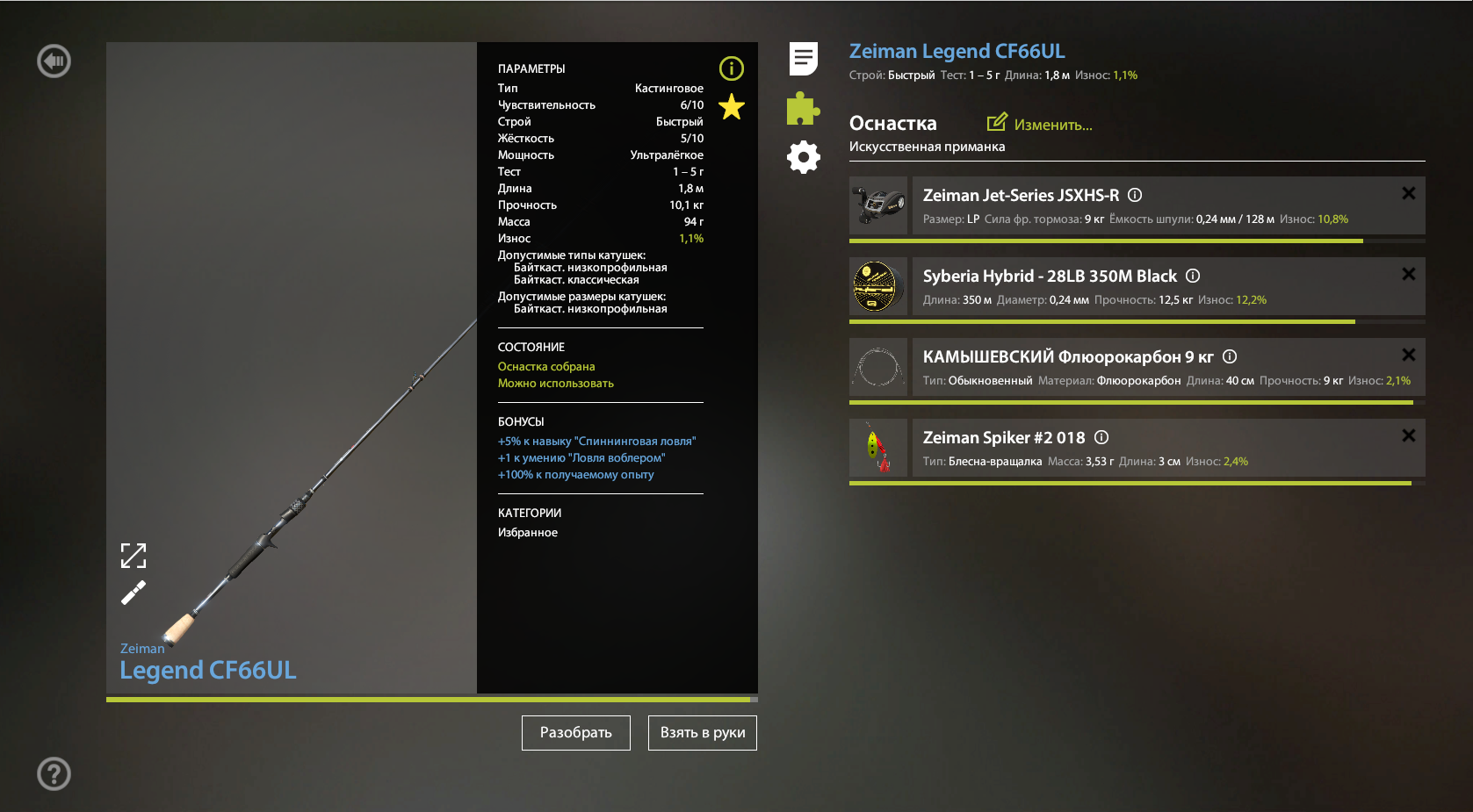Screen dimensions: 1473x812
Task: Show info for Zeiman Spiker #2 018
Action: click(x=1101, y=437)
